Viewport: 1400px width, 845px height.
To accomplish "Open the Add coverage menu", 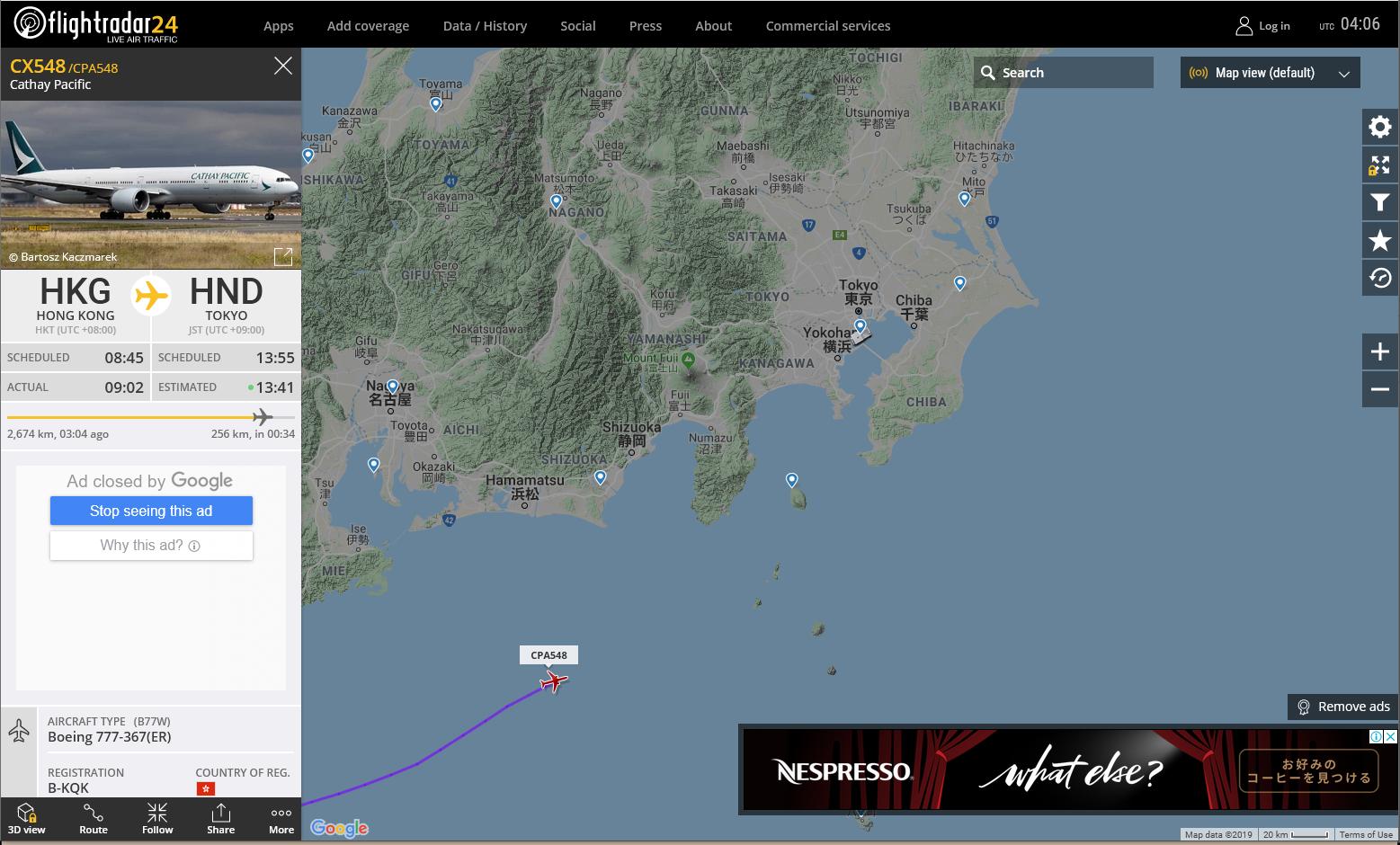I will 368,26.
